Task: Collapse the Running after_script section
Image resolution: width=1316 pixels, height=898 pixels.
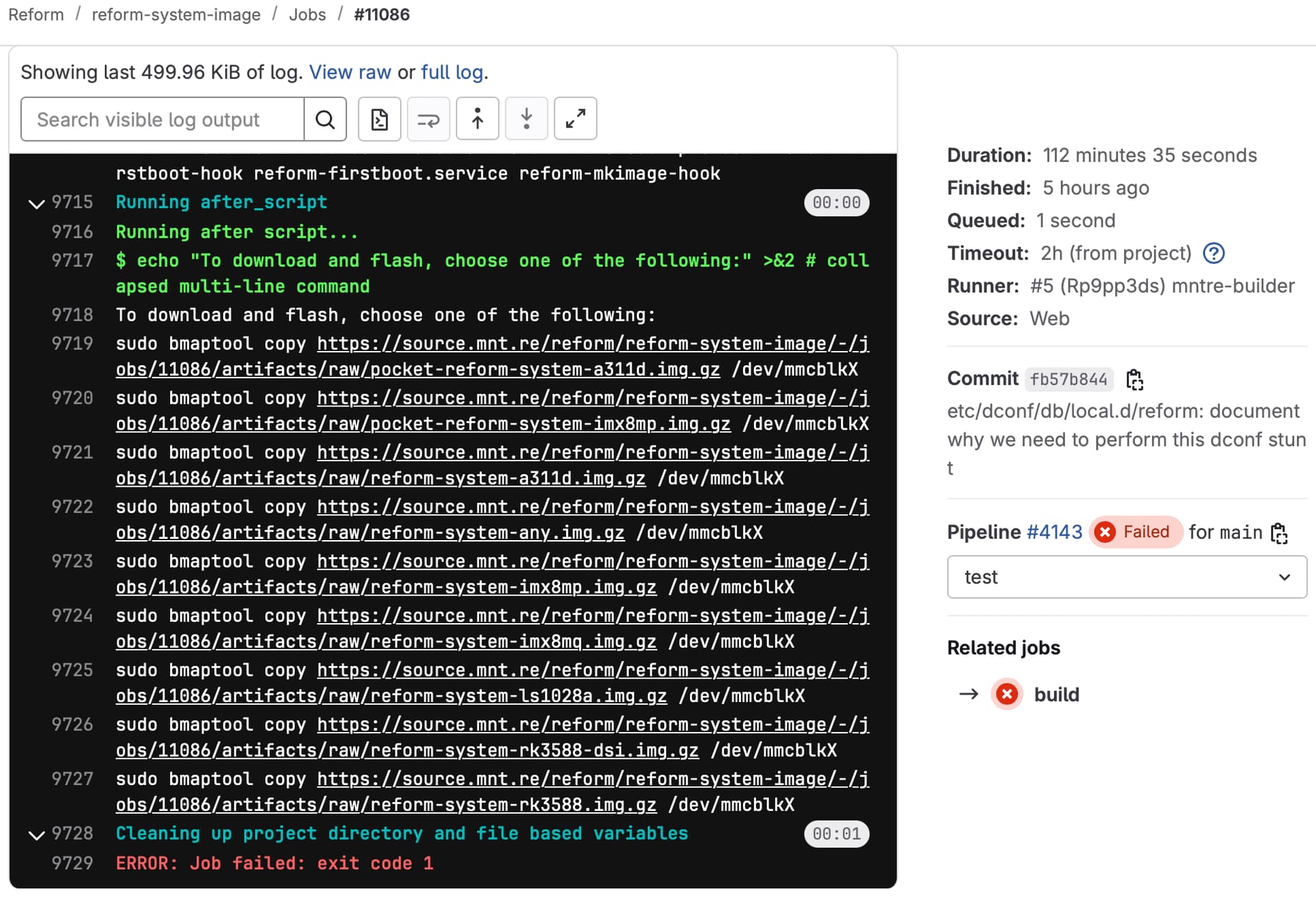Action: [x=36, y=204]
